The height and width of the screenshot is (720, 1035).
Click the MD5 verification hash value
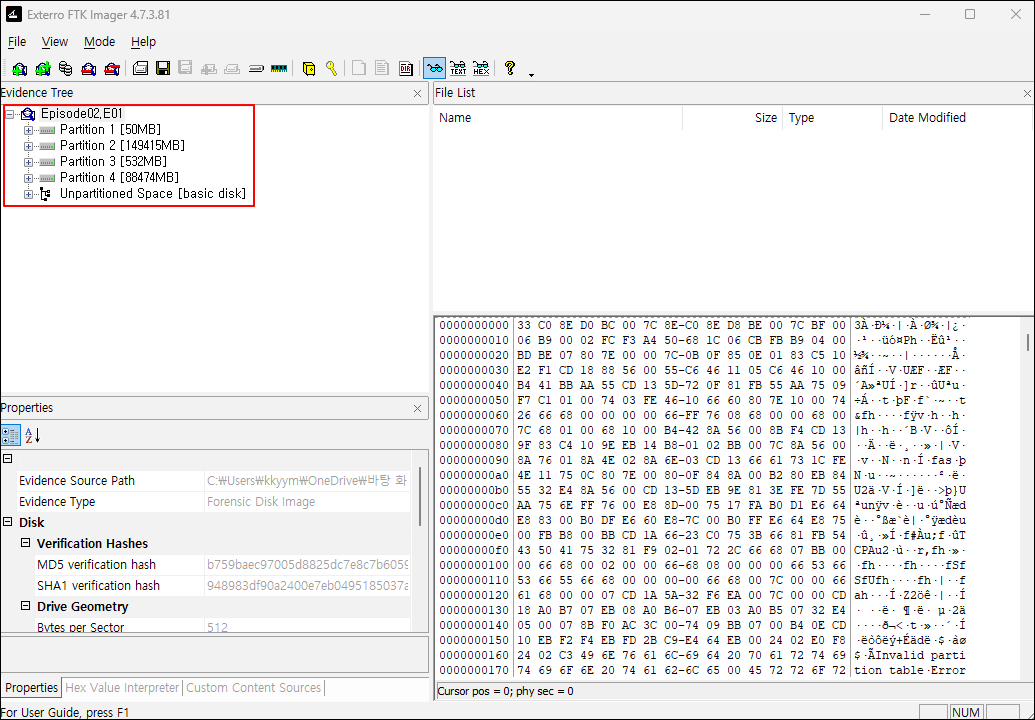tap(307, 564)
